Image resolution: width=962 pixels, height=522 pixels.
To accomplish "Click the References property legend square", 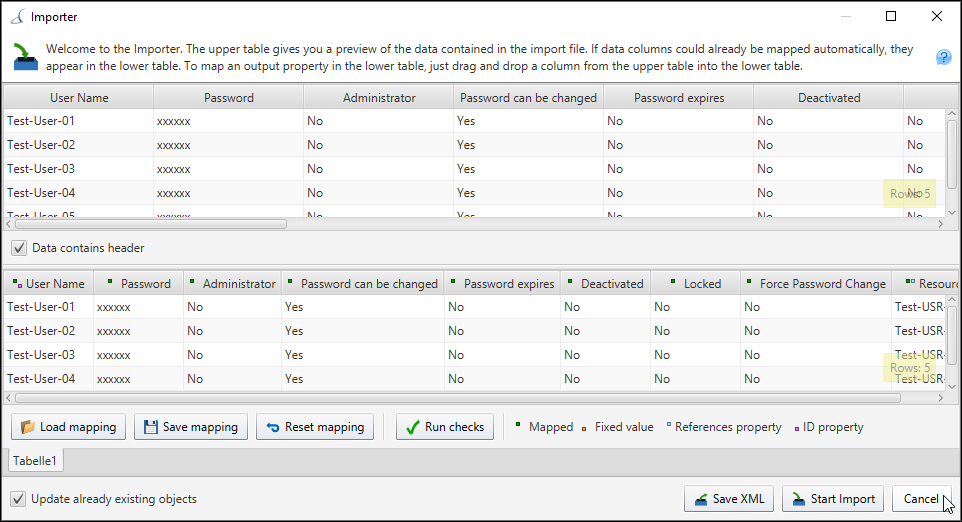I will pos(669,424).
